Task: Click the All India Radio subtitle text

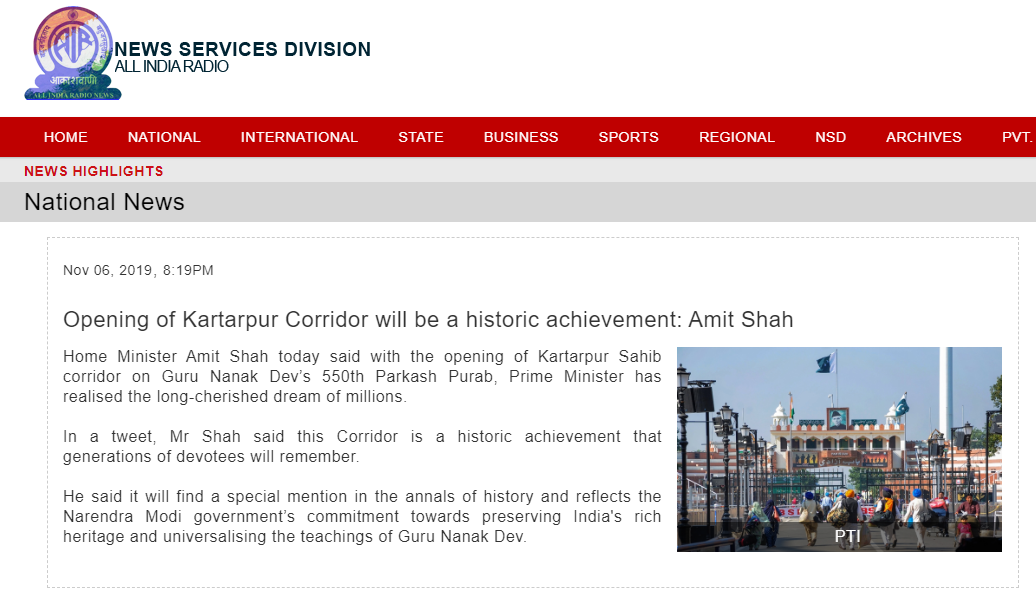Action: click(171, 67)
